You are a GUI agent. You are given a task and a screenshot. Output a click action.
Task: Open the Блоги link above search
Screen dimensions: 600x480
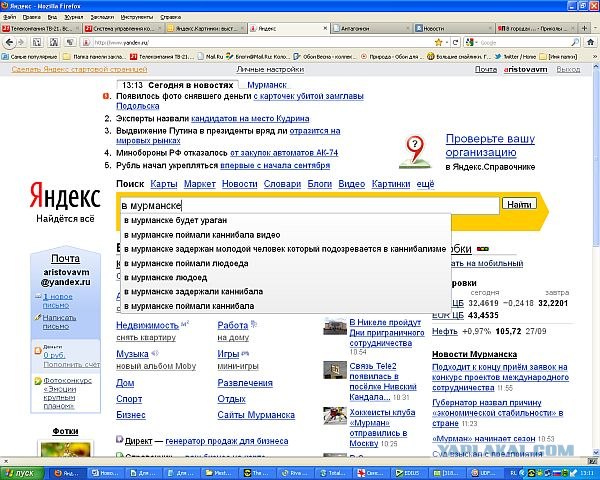[320, 184]
